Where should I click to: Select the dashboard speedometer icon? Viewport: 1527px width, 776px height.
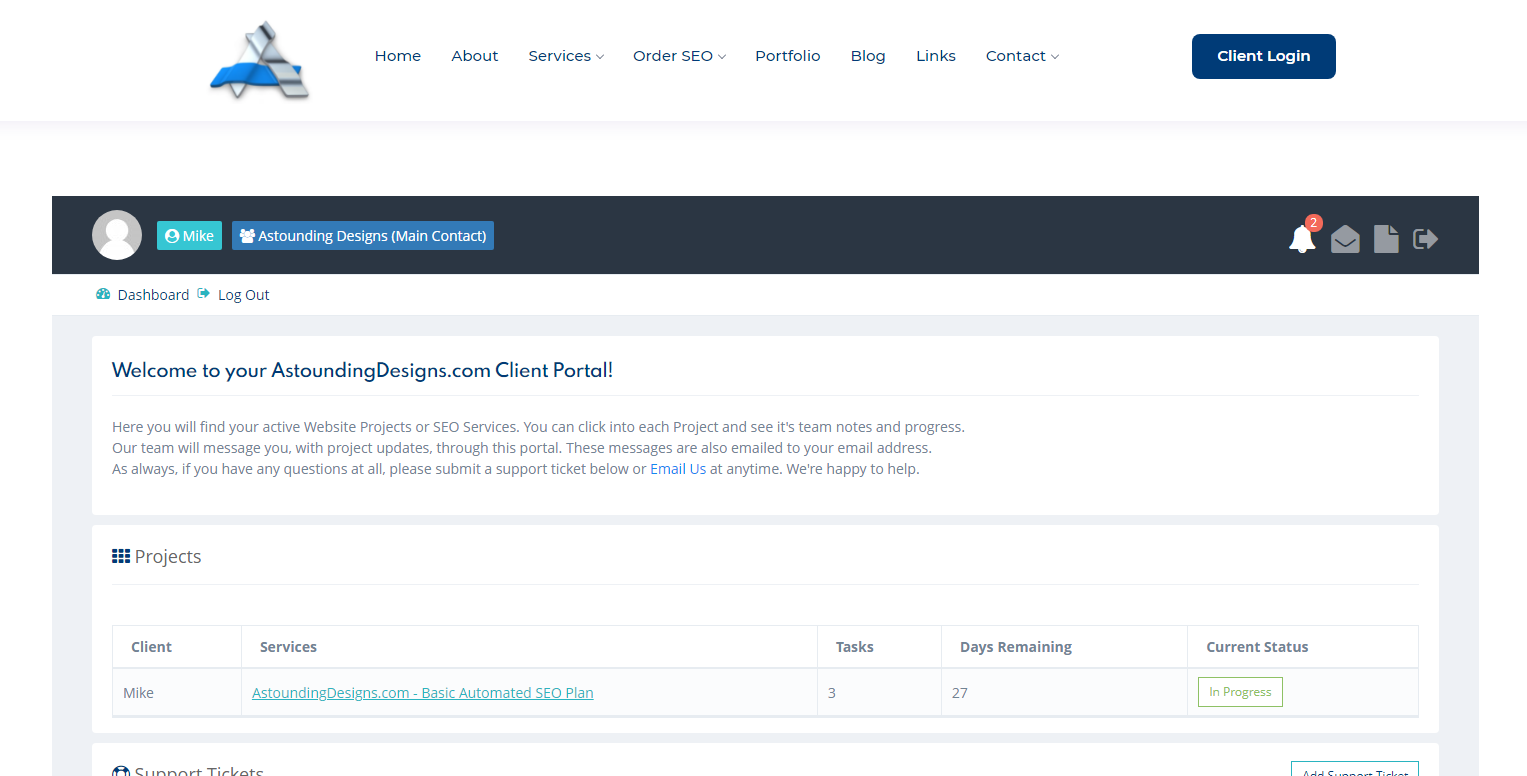point(103,293)
